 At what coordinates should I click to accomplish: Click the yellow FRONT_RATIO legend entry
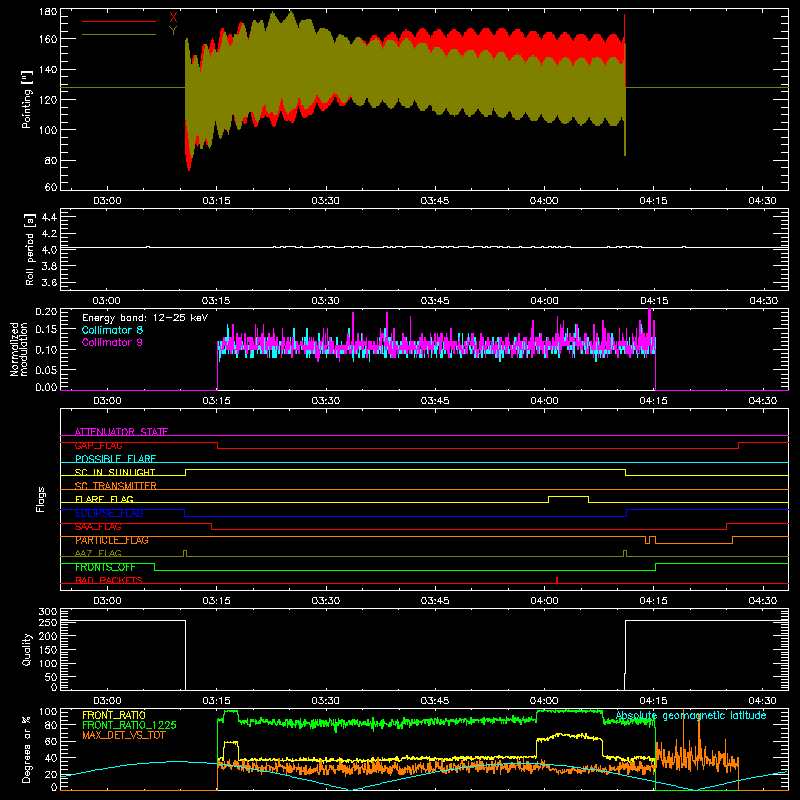tap(114, 715)
